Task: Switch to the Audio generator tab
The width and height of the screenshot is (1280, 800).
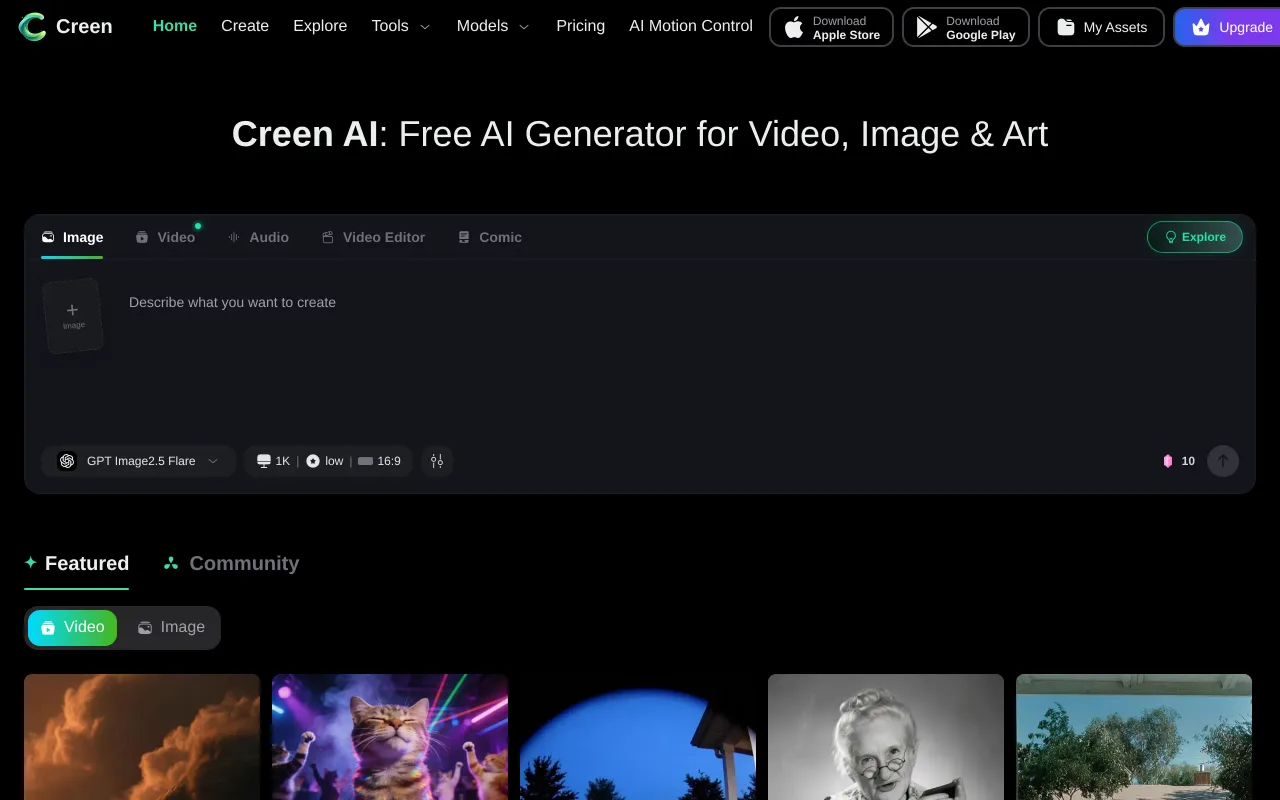Action: (258, 237)
